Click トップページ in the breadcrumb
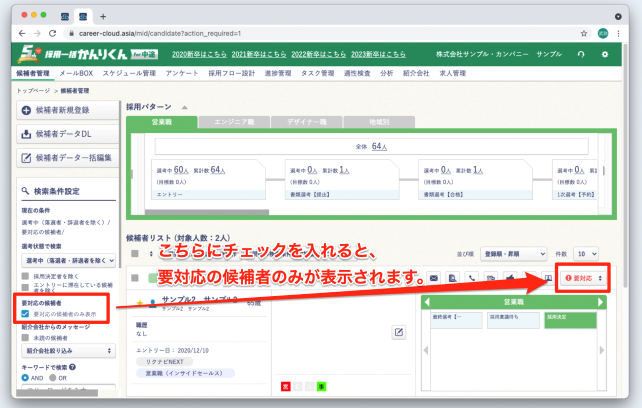The image size is (642, 408). [33, 91]
